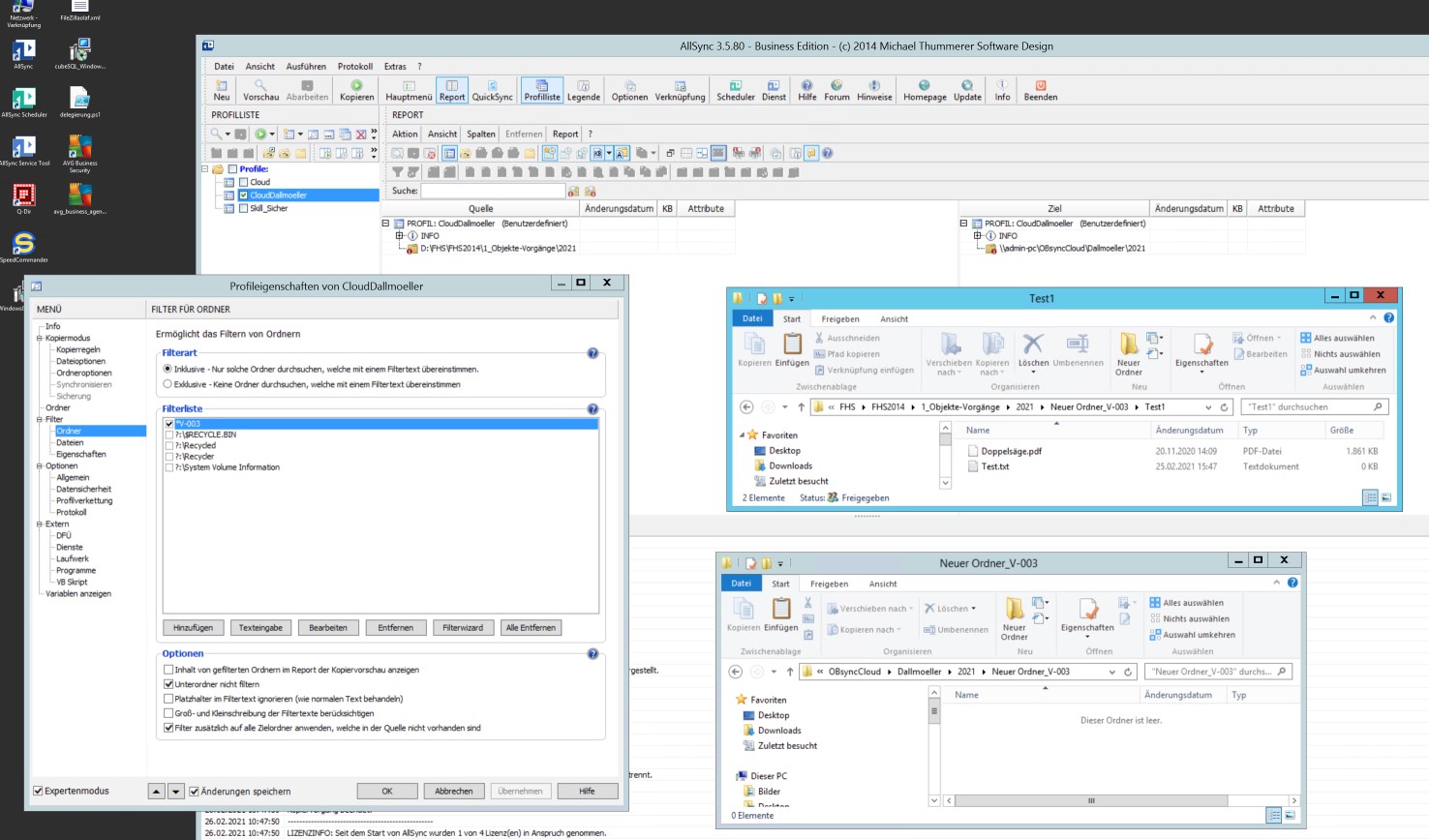Enable the Expertenmodus checkbox
This screenshot has height=840, width=1429.
coord(39,791)
